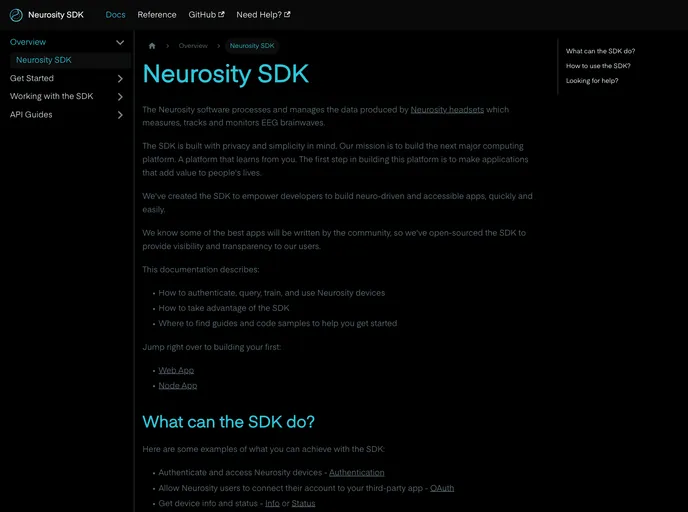Select Overview in the sidebar
Image resolution: width=688 pixels, height=512 pixels.
pyautogui.click(x=28, y=42)
